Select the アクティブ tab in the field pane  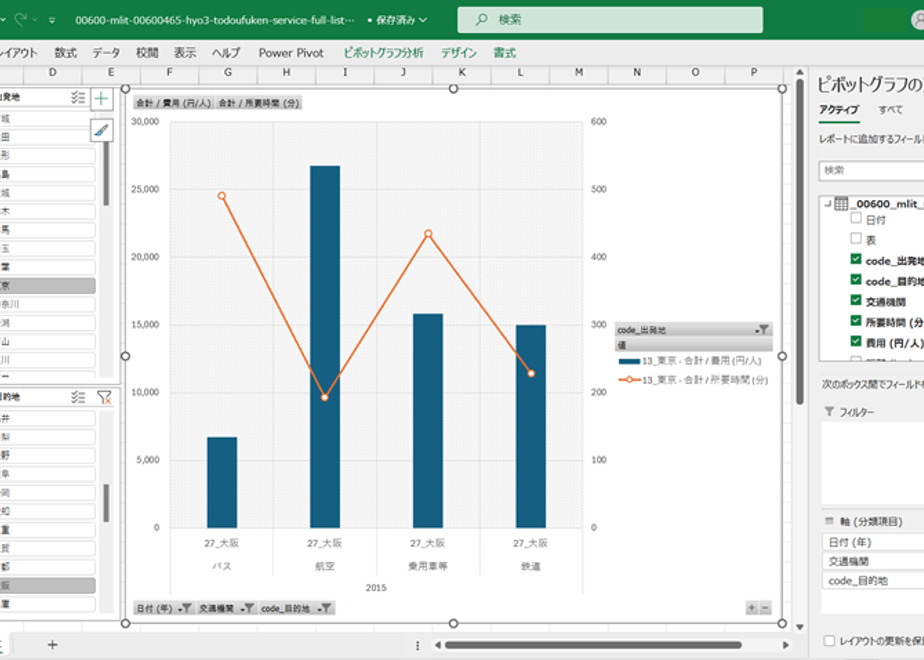(839, 110)
